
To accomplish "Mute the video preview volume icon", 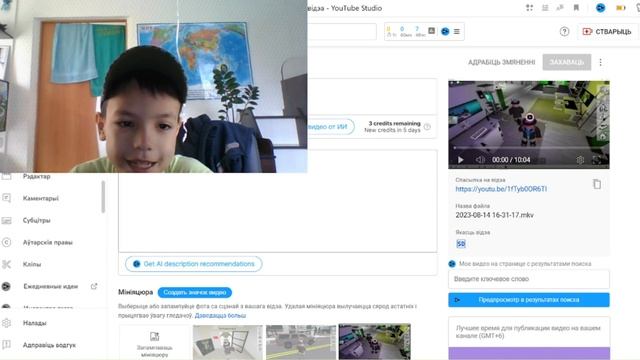I will pos(480,160).
